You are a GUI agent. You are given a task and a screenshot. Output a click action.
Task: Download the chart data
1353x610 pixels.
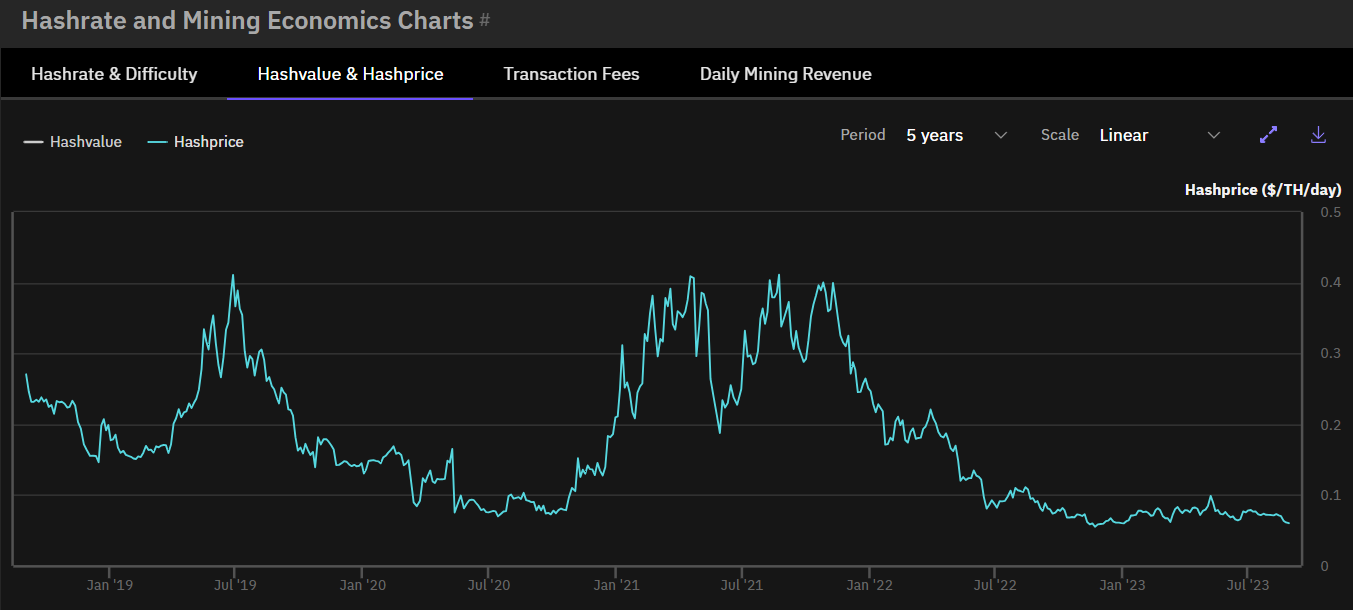click(1318, 135)
